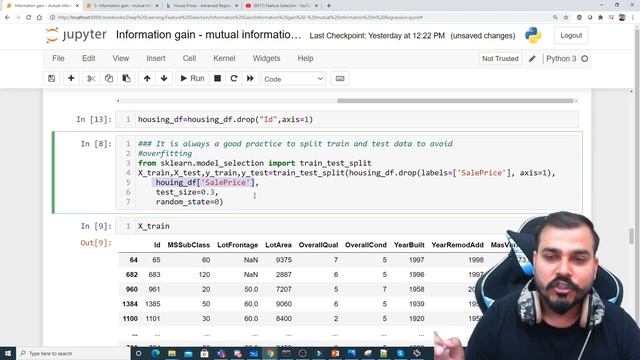Copy selected cells icon
Screen dimensions: 640x360
tap(109, 78)
